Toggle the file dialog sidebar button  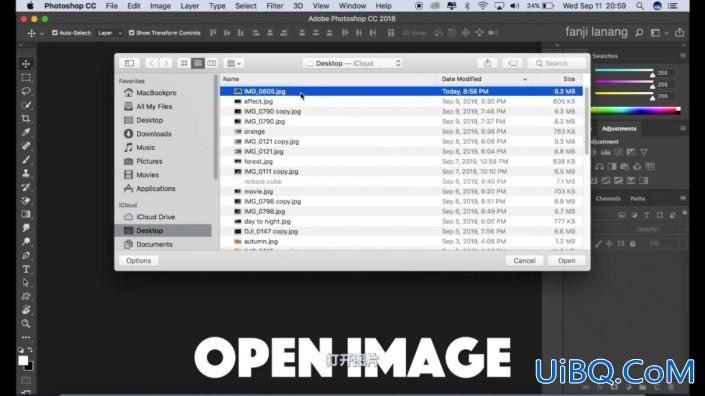pyautogui.click(x=129, y=63)
